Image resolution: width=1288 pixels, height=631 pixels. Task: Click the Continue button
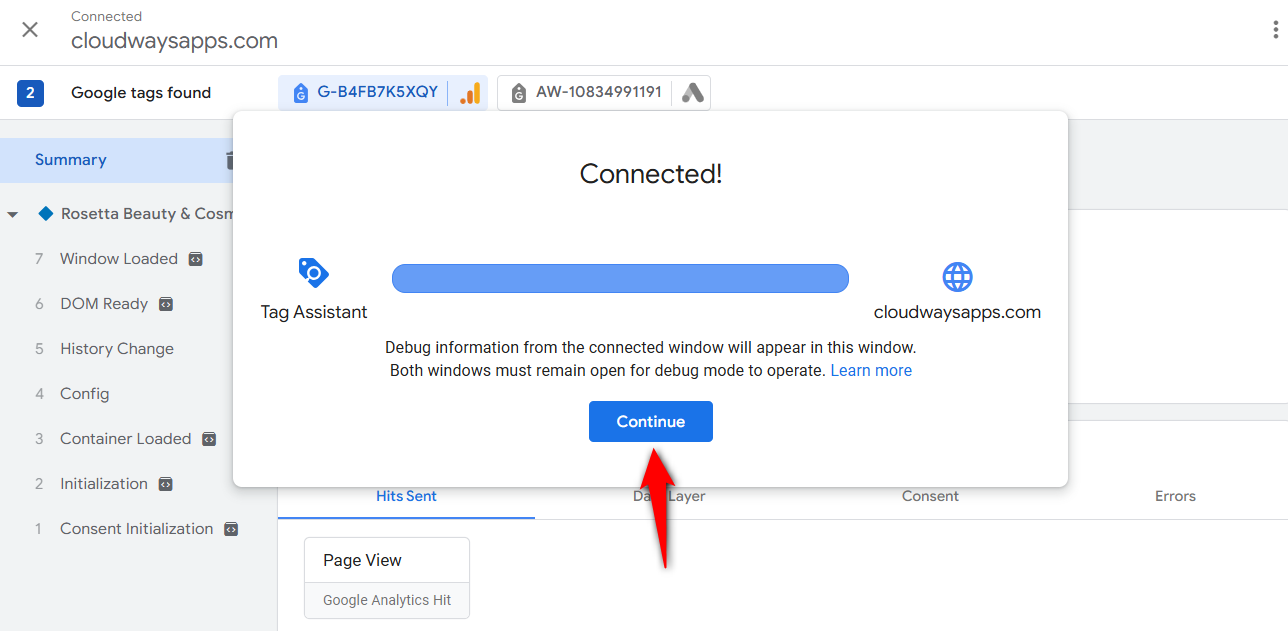651,422
